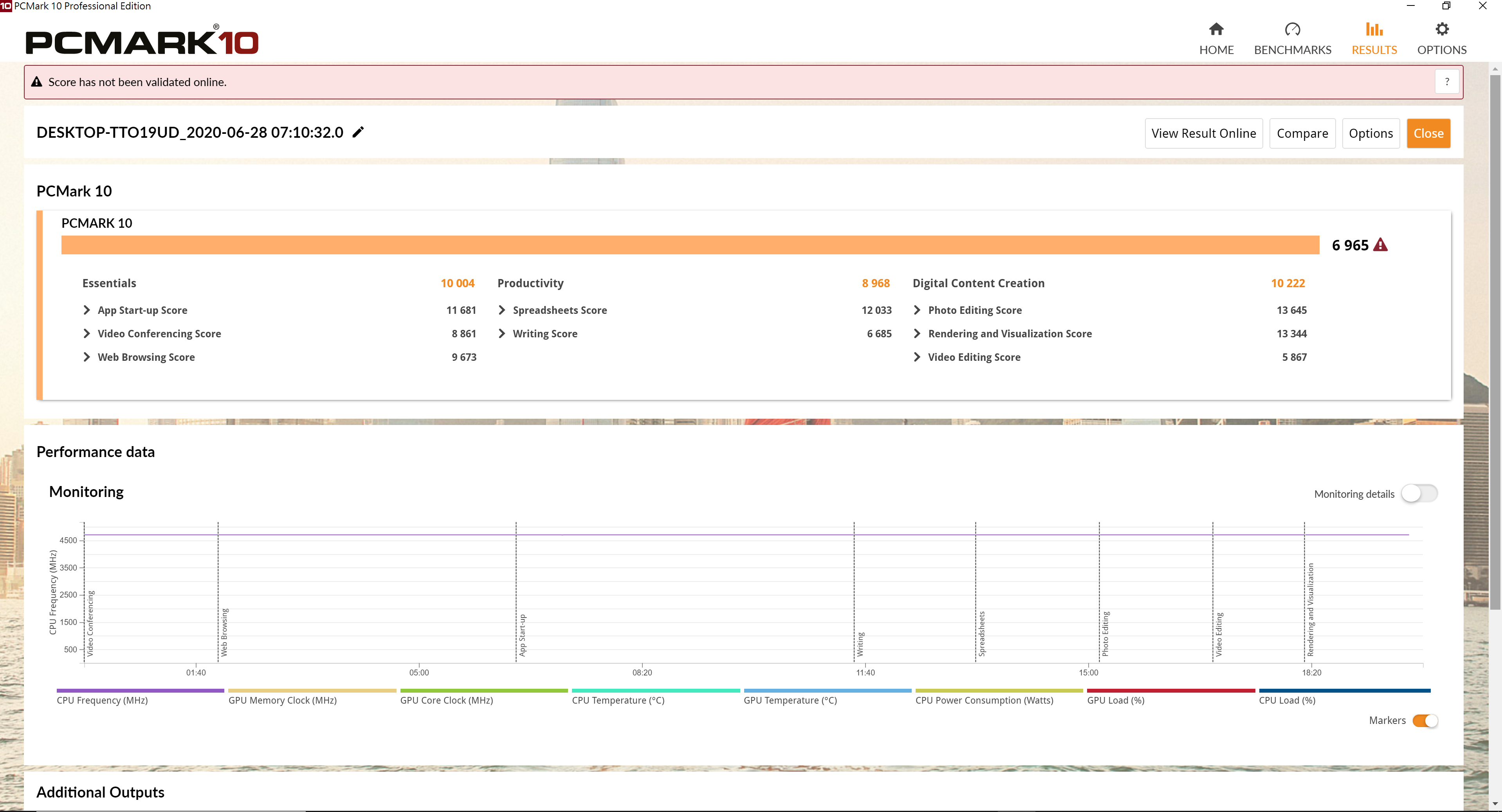Open Benchmarks via its gauge icon
Viewport: 1502px width, 812px height.
pos(1293,29)
